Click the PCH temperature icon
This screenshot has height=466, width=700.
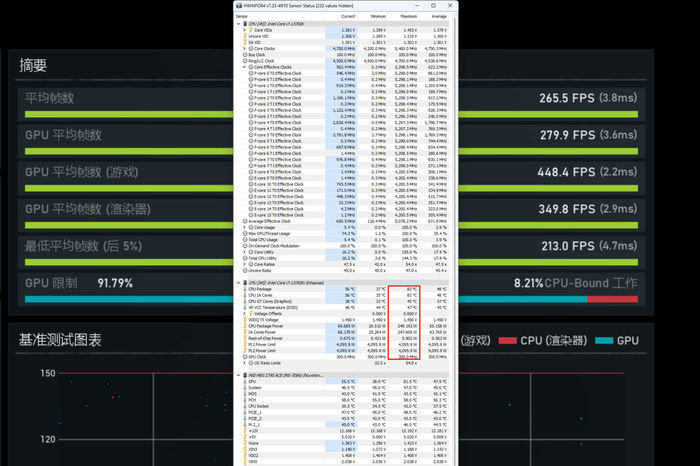[245, 400]
